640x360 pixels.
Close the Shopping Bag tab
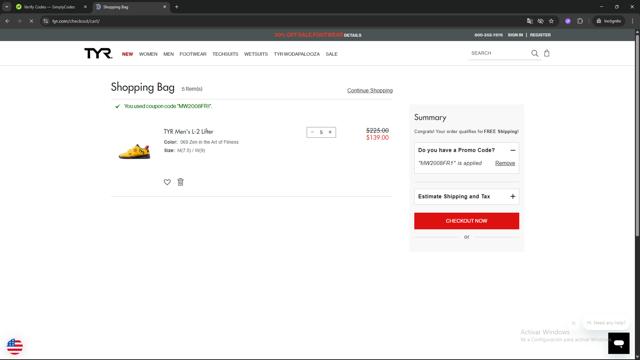click(x=164, y=7)
